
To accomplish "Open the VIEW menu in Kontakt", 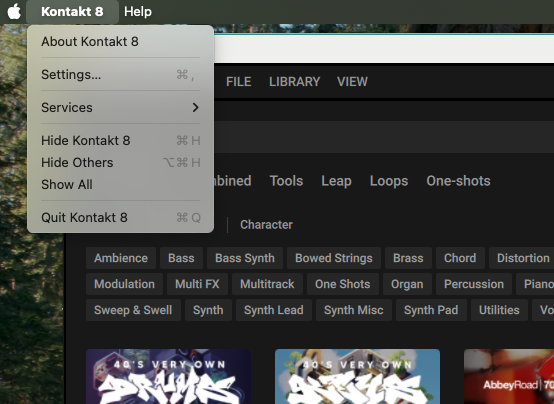I will (352, 82).
